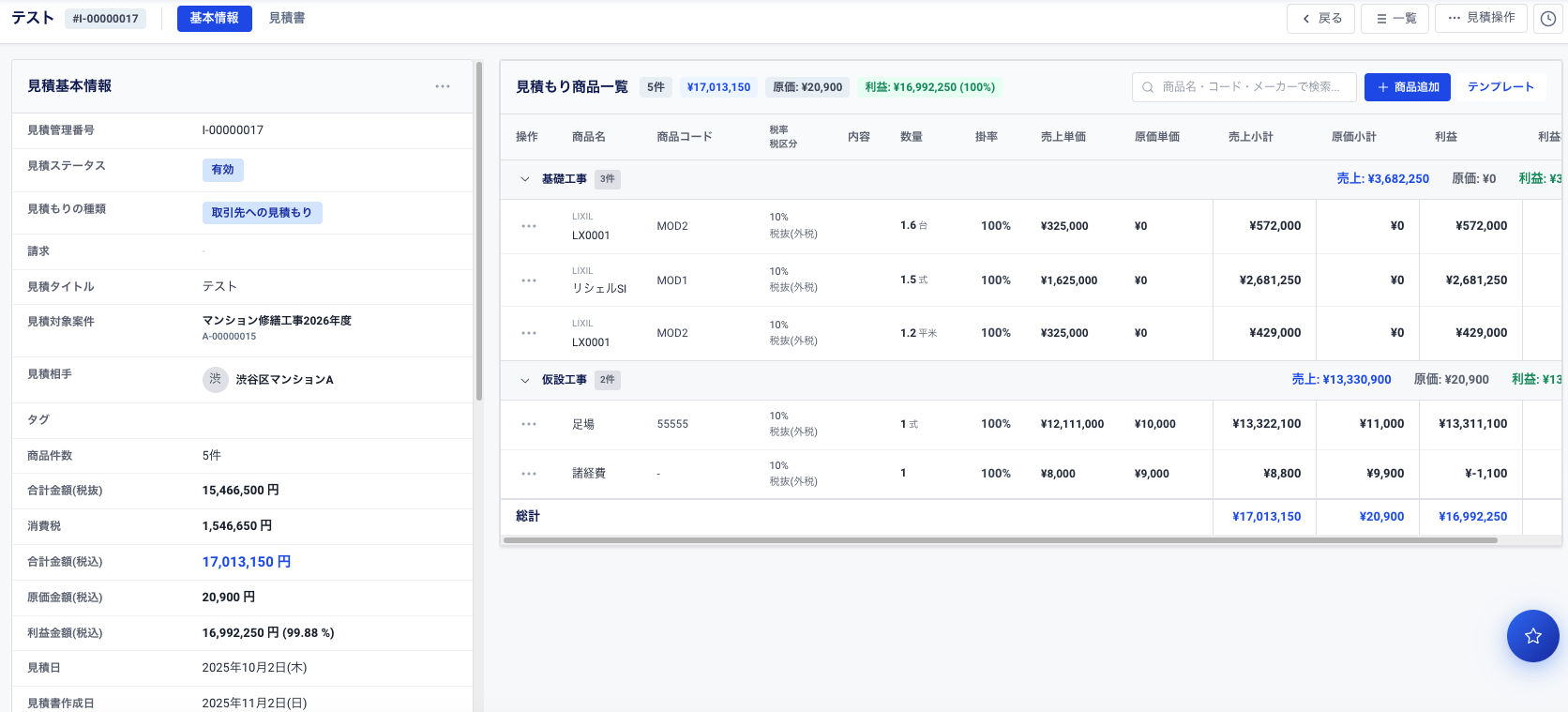The width and height of the screenshot is (1568, 712).
Task: Collapse the 基礎工事 group
Action: pos(525,179)
